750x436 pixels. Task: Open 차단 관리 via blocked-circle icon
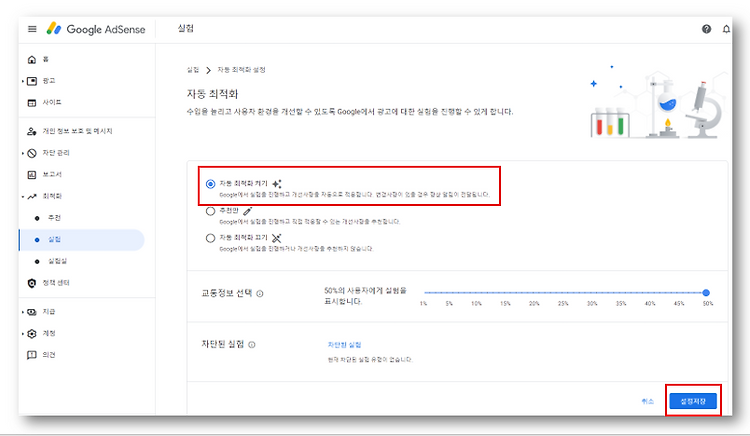[x=32, y=153]
